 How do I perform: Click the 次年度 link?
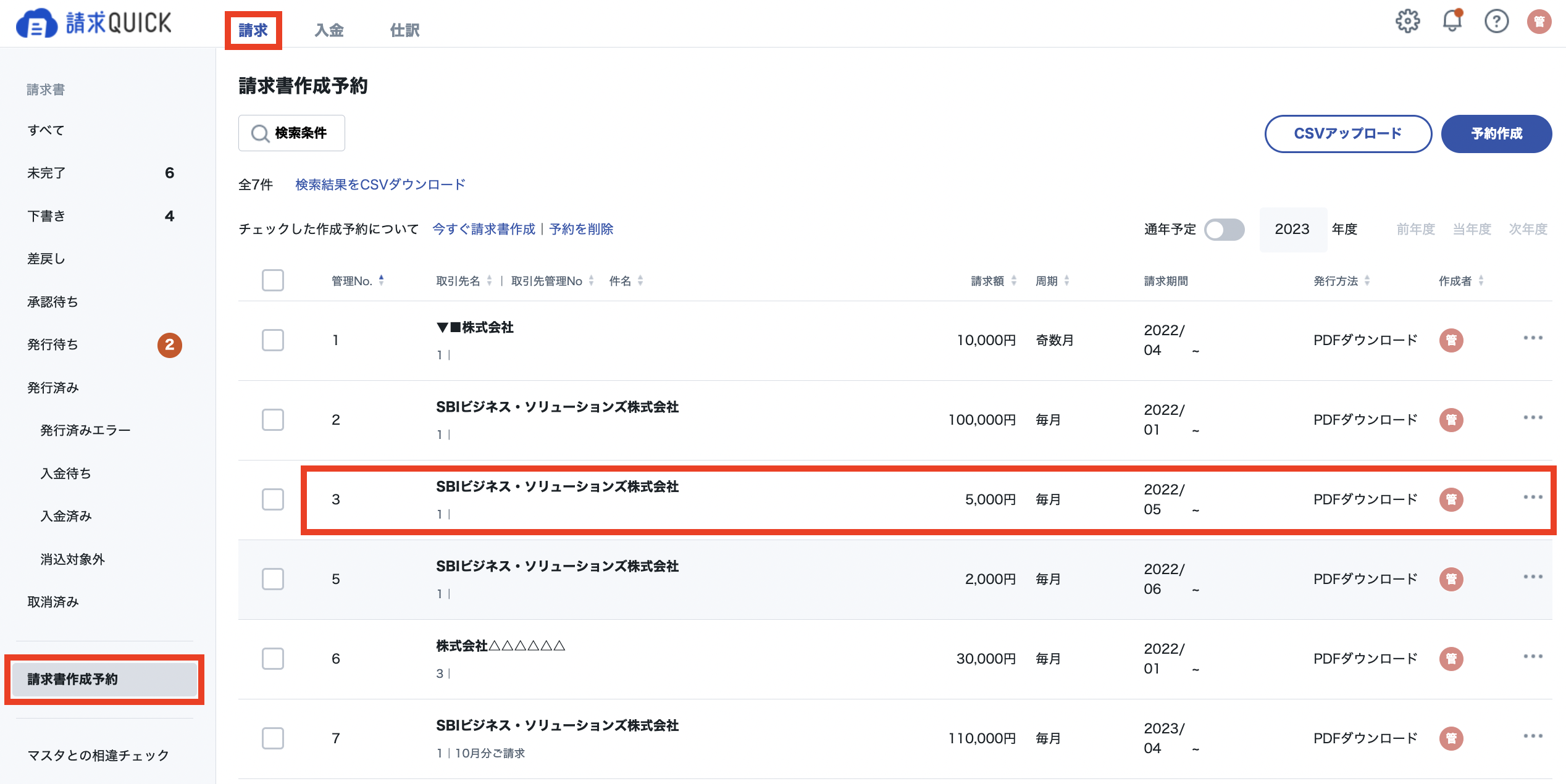tap(1528, 229)
